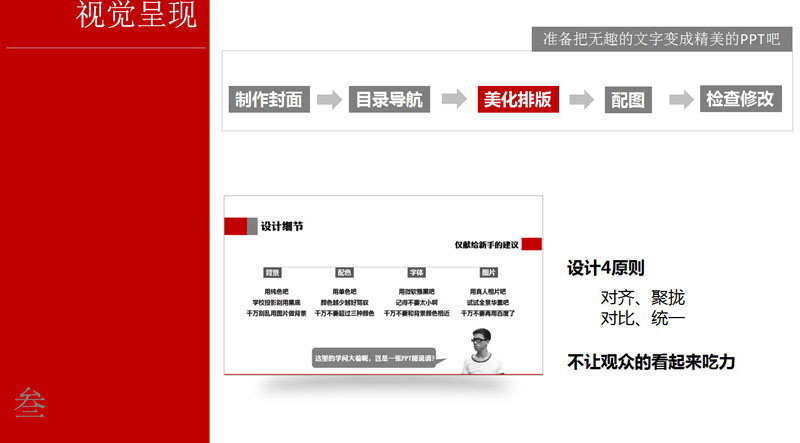This screenshot has height=443, width=800.
Task: Click the 字体 label in slide preview
Action: click(x=417, y=272)
